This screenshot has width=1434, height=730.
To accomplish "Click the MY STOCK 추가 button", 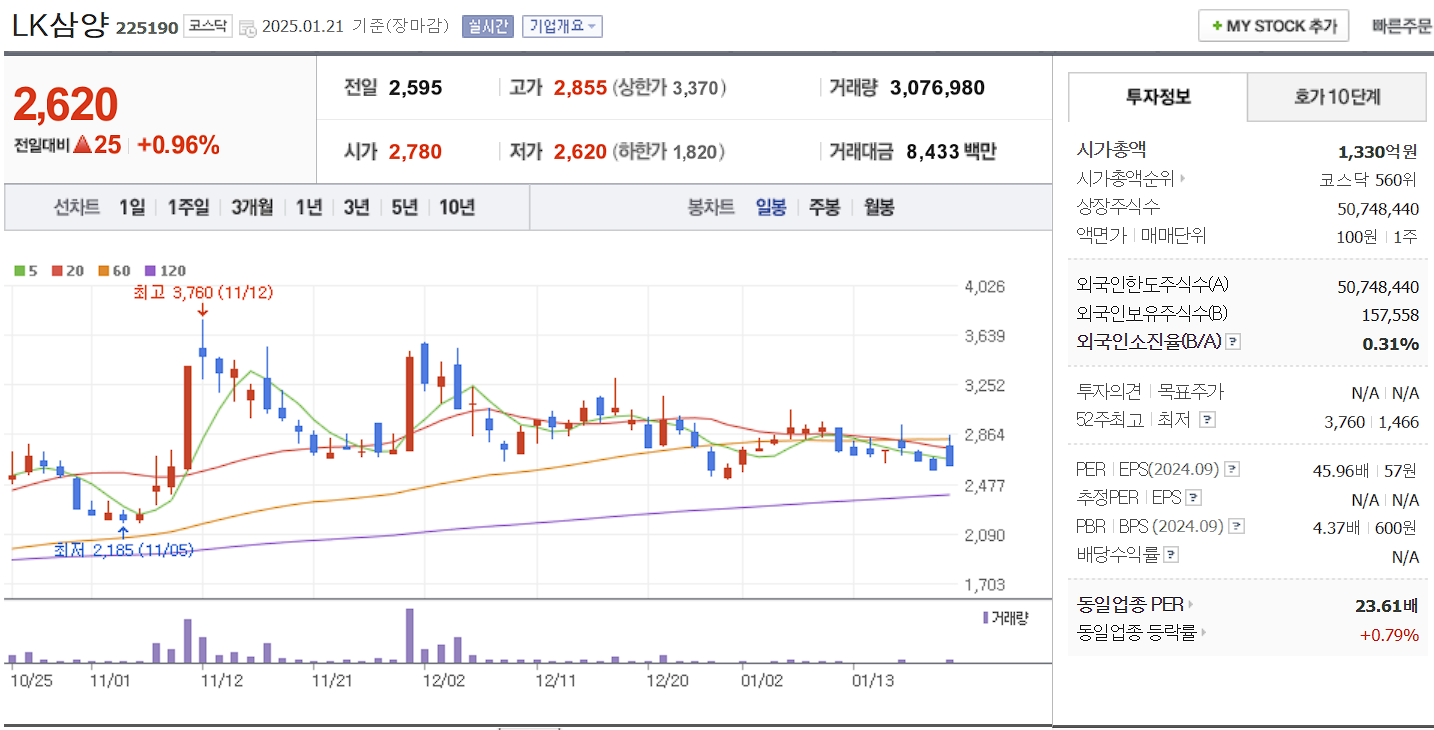I will pyautogui.click(x=1273, y=25).
